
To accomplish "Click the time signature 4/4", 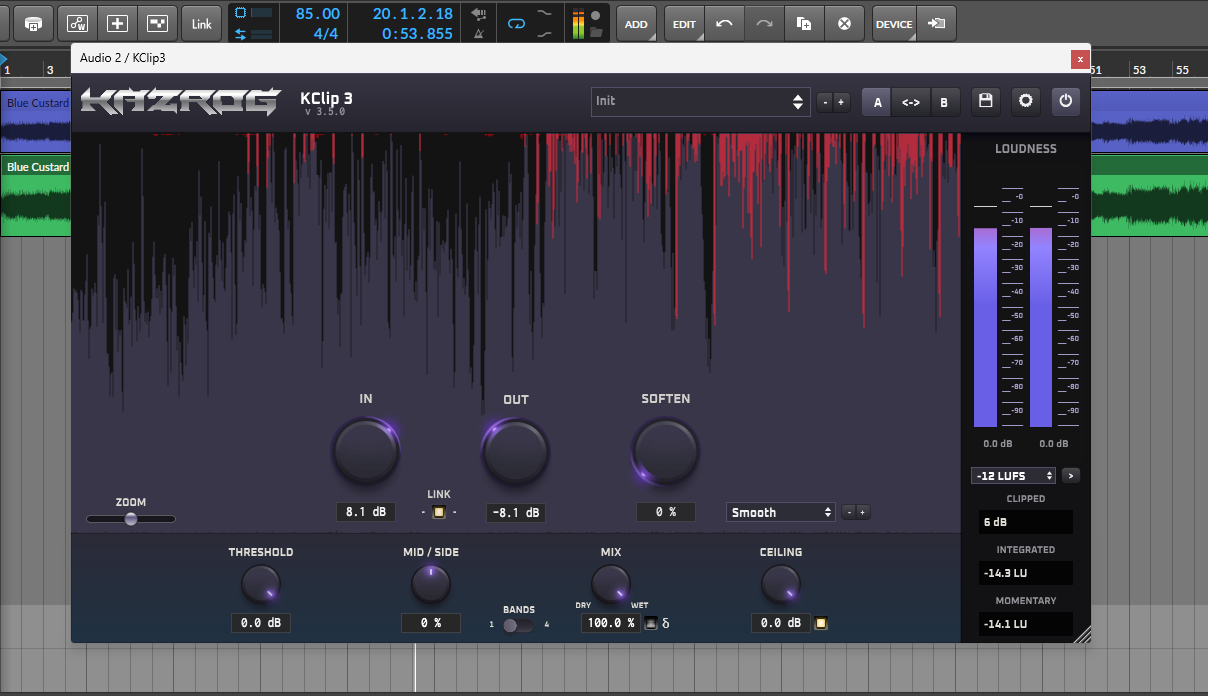I will tap(326, 33).
